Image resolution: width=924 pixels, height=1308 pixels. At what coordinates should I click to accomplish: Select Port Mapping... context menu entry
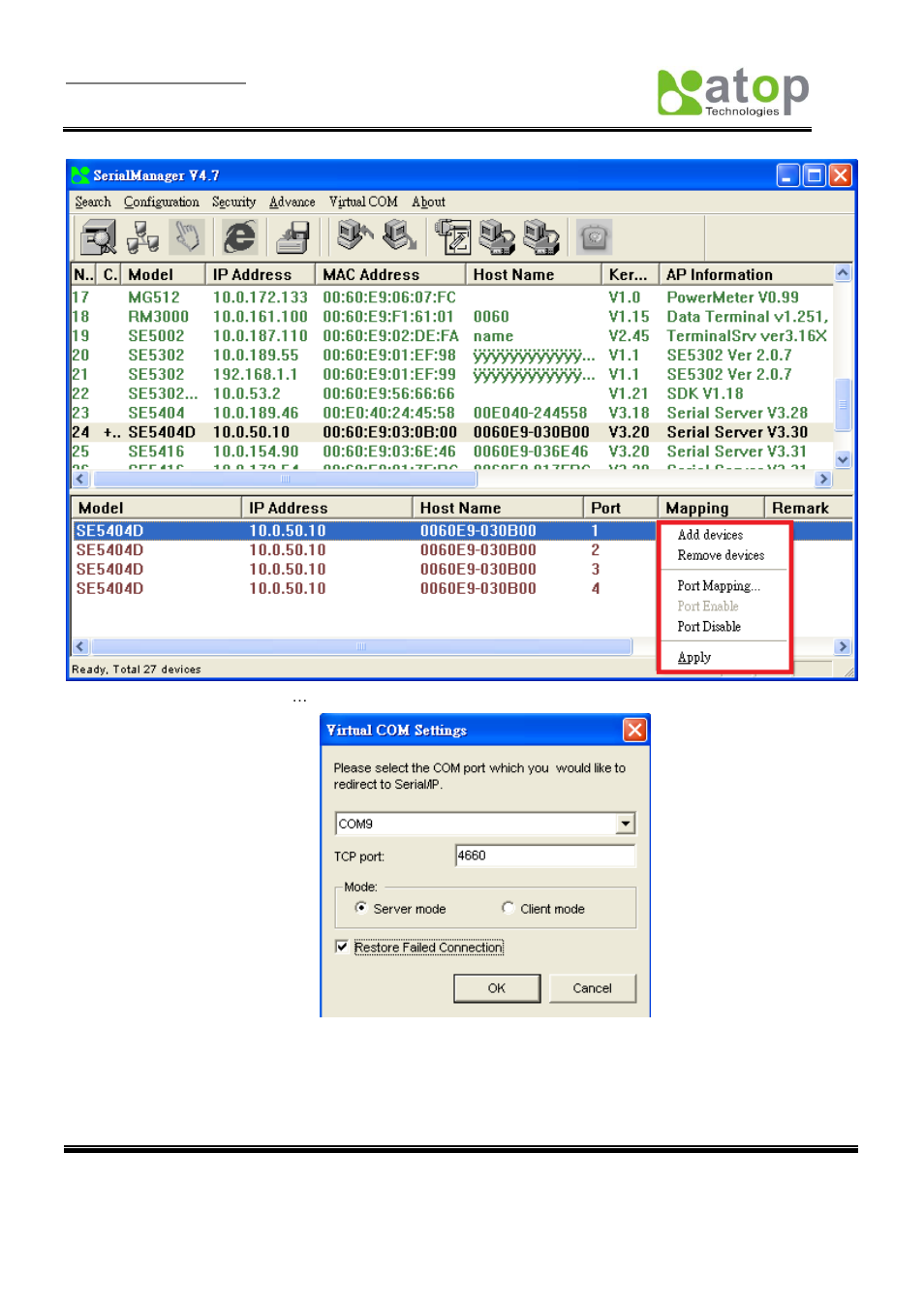[719, 586]
